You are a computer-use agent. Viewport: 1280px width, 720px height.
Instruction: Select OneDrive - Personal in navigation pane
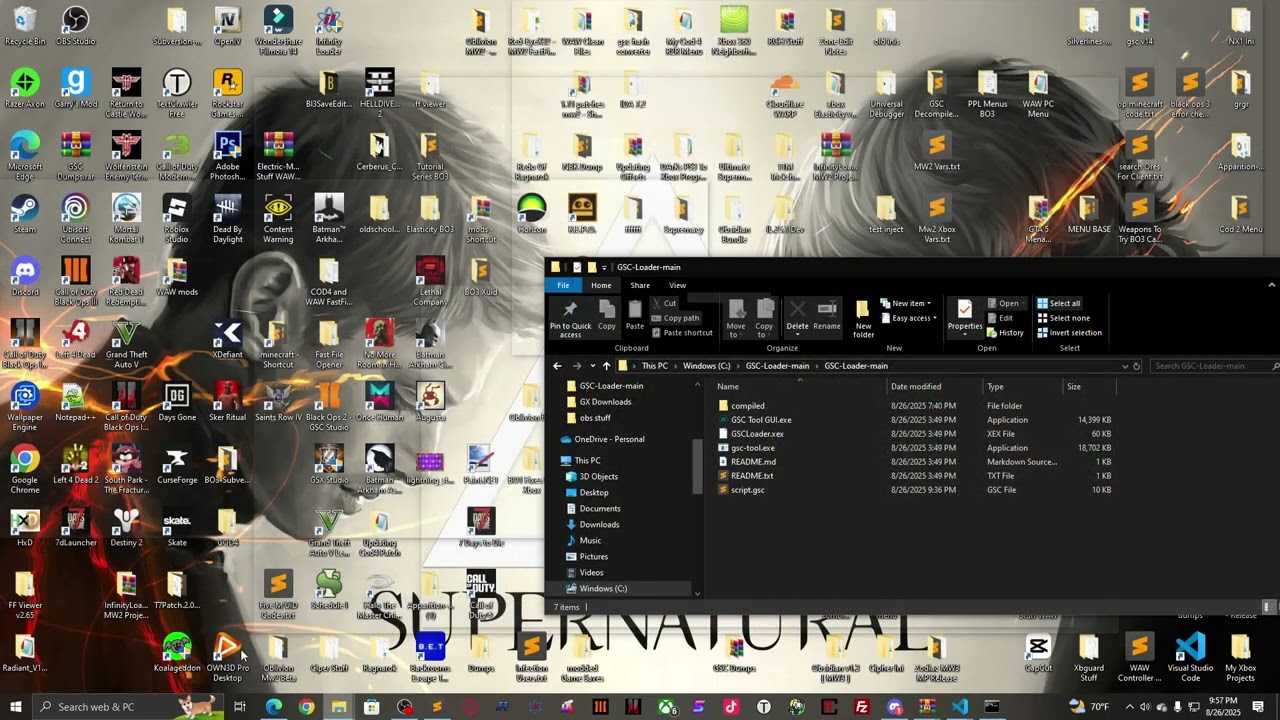609,439
